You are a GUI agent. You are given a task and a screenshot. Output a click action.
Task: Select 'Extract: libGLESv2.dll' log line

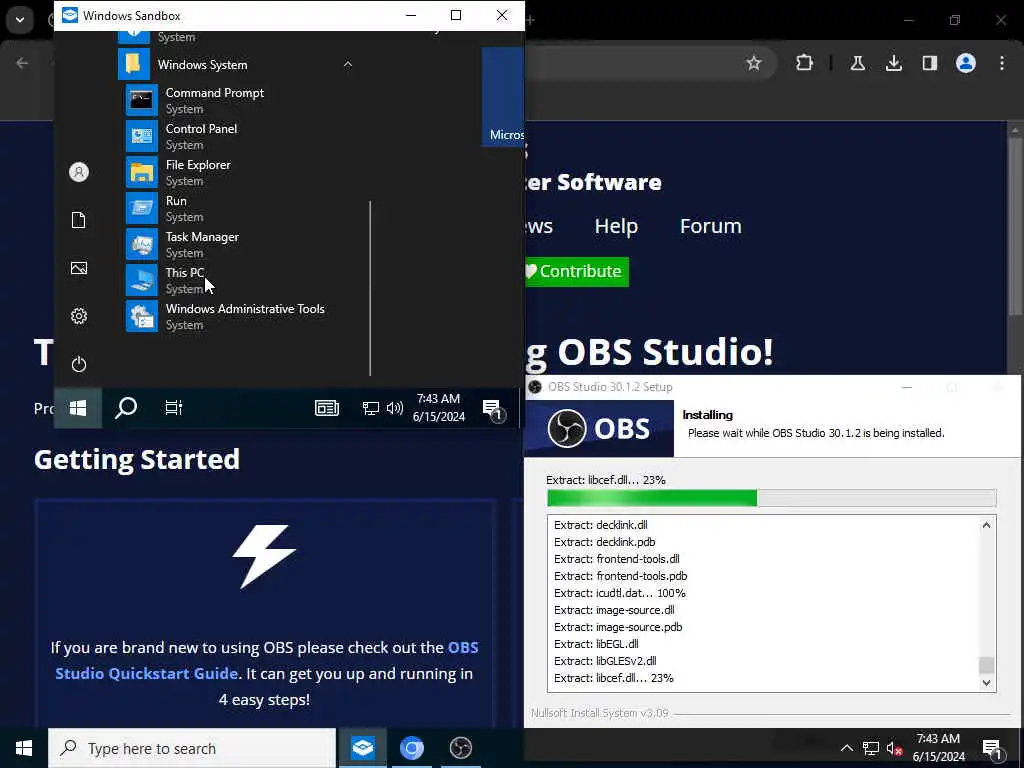(x=605, y=661)
